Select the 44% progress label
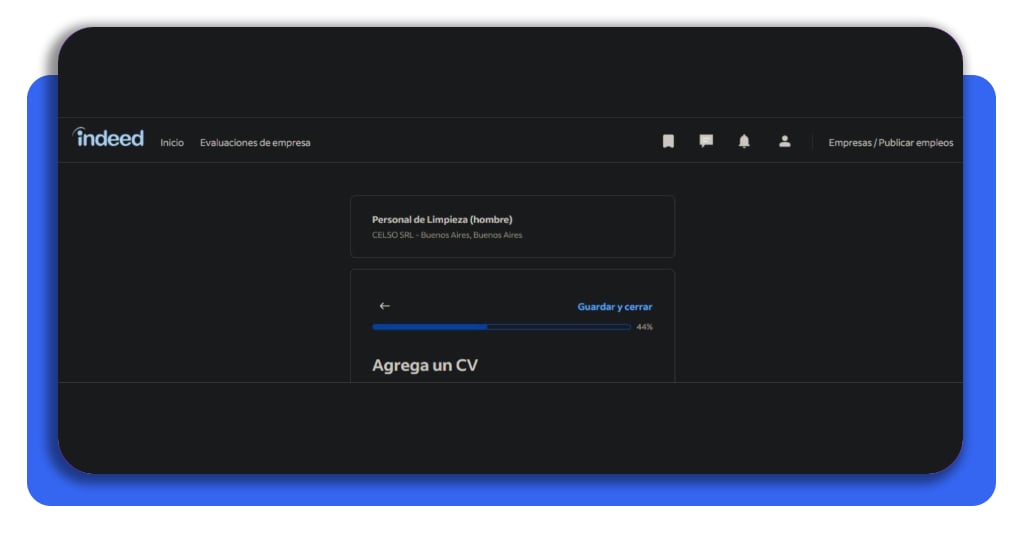This screenshot has height=536, width=1024. [645, 327]
